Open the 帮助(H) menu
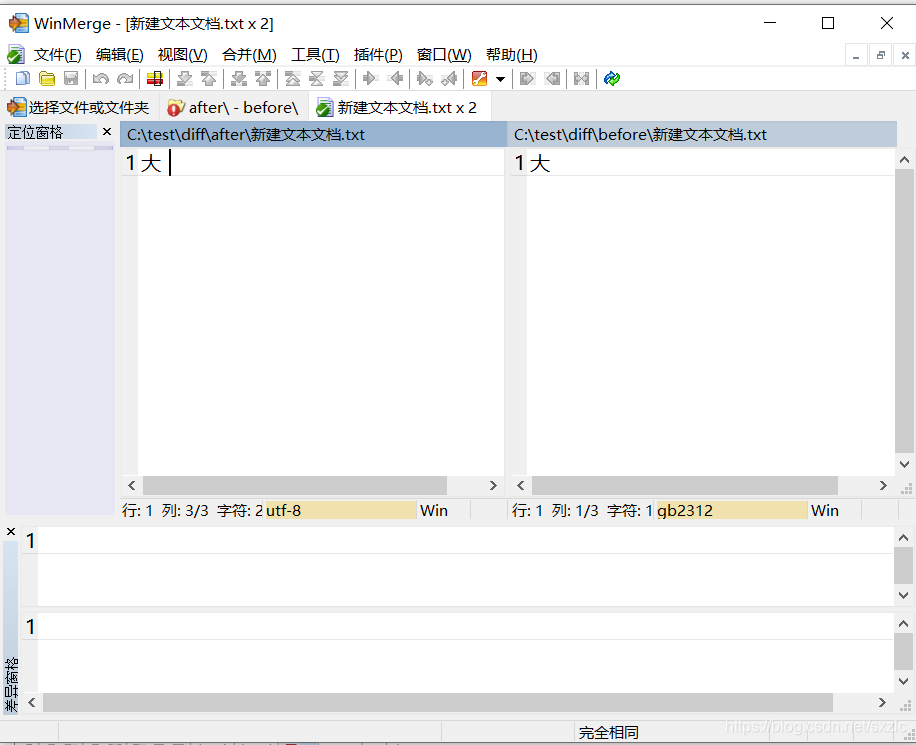 click(x=511, y=55)
